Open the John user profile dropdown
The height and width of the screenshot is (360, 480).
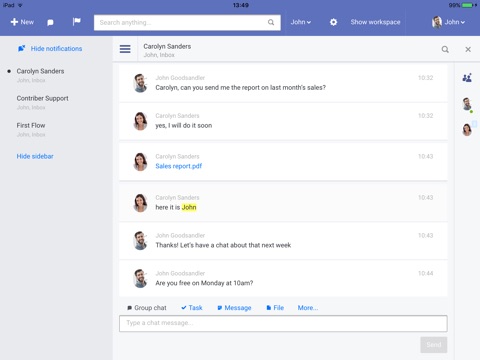(x=448, y=22)
